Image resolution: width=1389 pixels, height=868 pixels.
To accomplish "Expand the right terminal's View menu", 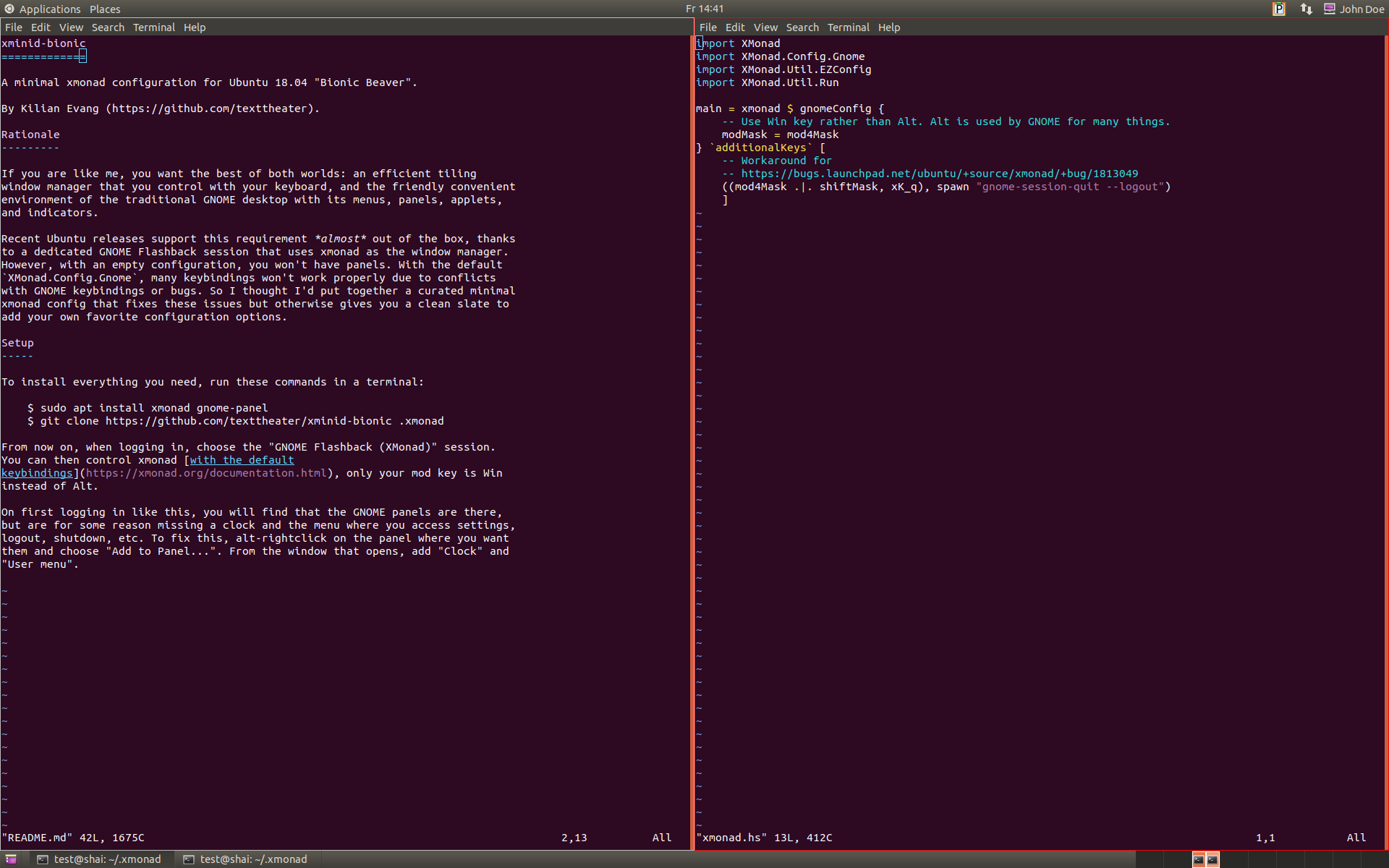I will (765, 27).
